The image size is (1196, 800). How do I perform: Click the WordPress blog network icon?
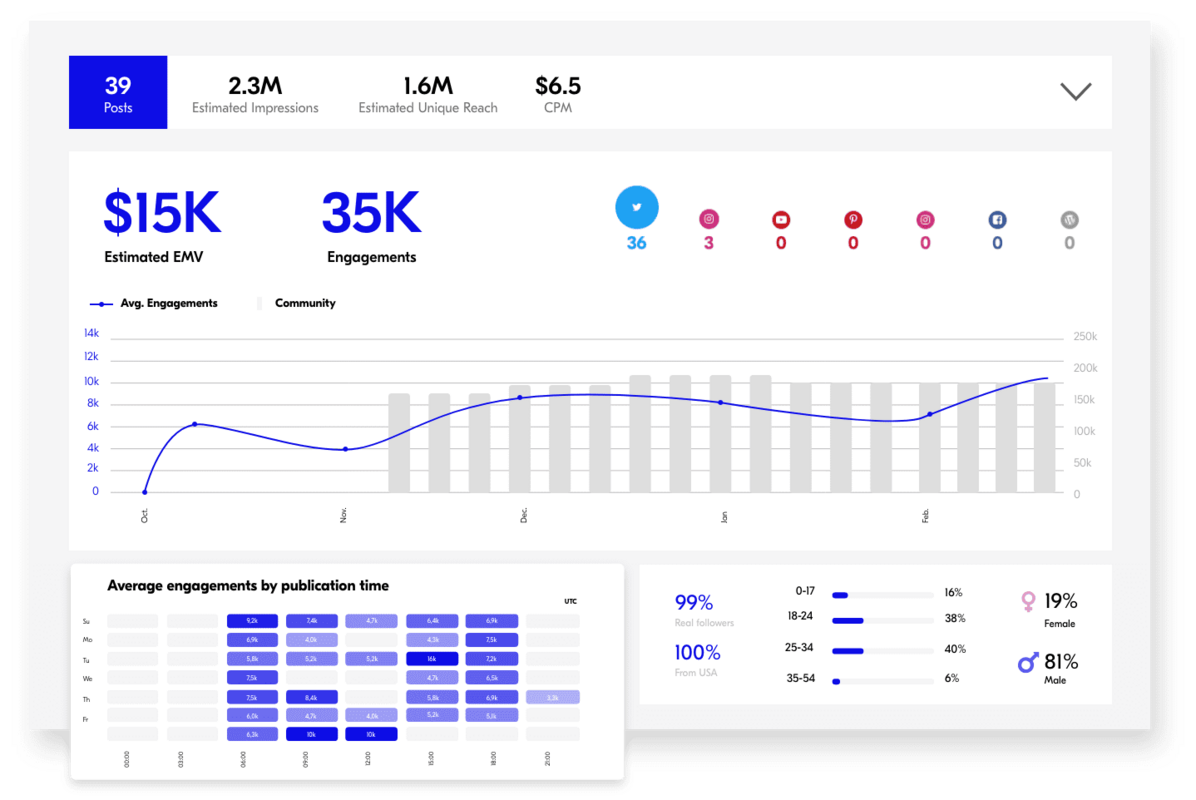1069,219
